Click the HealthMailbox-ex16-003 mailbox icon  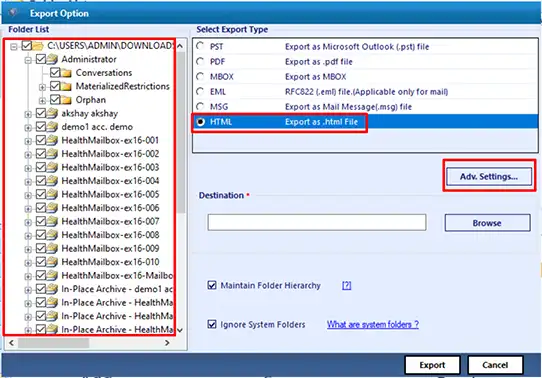pyautogui.click(x=52, y=167)
